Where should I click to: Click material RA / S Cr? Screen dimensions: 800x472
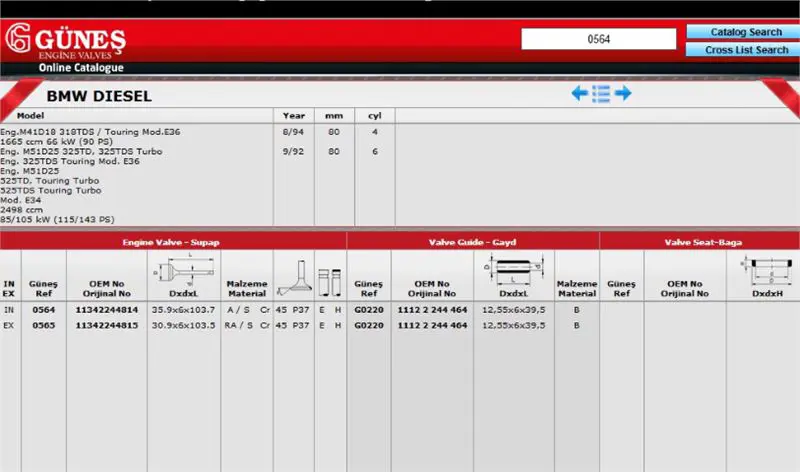[x=247, y=325]
